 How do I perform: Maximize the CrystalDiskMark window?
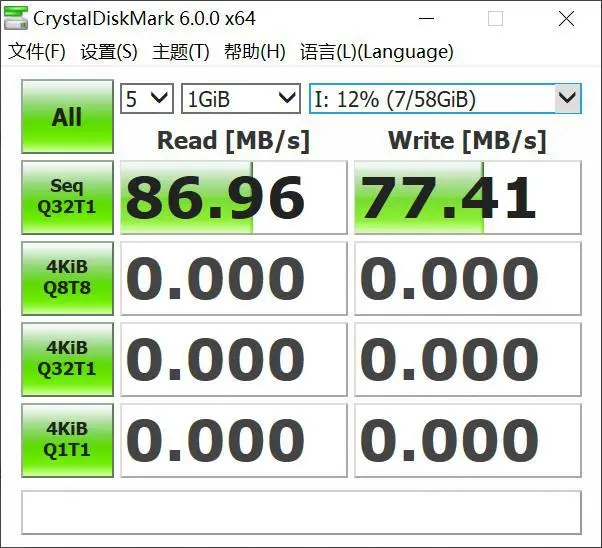[x=495, y=18]
